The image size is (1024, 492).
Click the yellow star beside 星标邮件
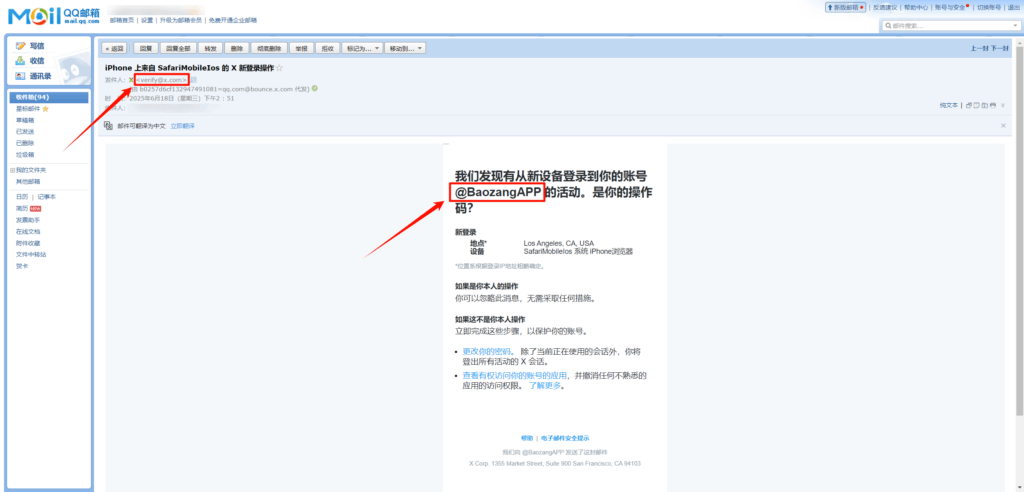(x=46, y=109)
